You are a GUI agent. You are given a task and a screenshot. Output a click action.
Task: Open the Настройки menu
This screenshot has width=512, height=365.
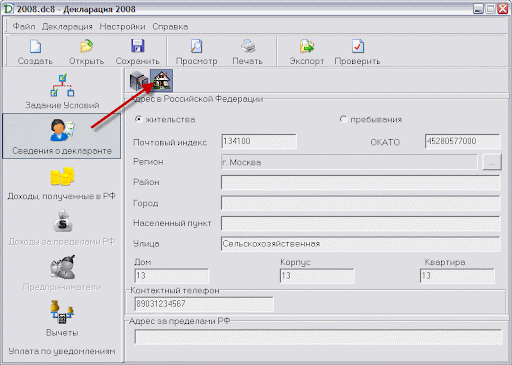122,26
